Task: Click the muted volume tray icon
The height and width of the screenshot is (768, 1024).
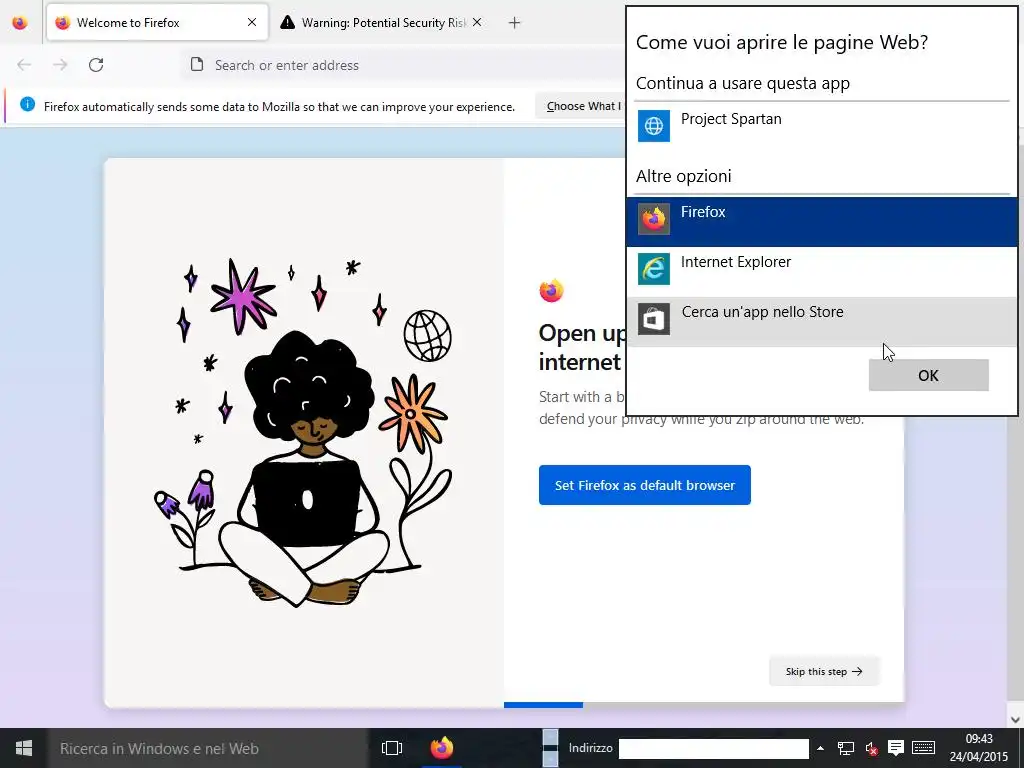Action: (x=871, y=748)
